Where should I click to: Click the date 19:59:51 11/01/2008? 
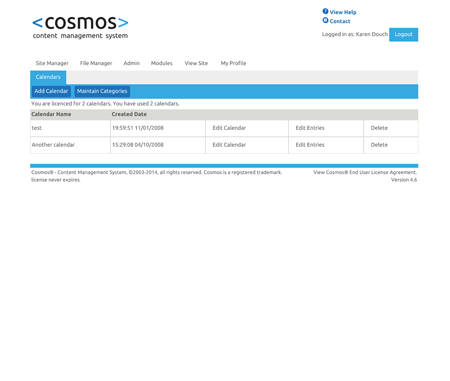click(138, 128)
